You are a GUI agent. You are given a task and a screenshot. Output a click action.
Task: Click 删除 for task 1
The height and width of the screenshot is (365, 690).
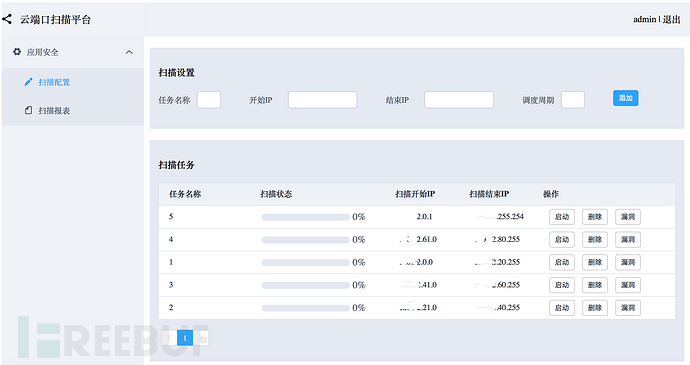click(x=595, y=262)
